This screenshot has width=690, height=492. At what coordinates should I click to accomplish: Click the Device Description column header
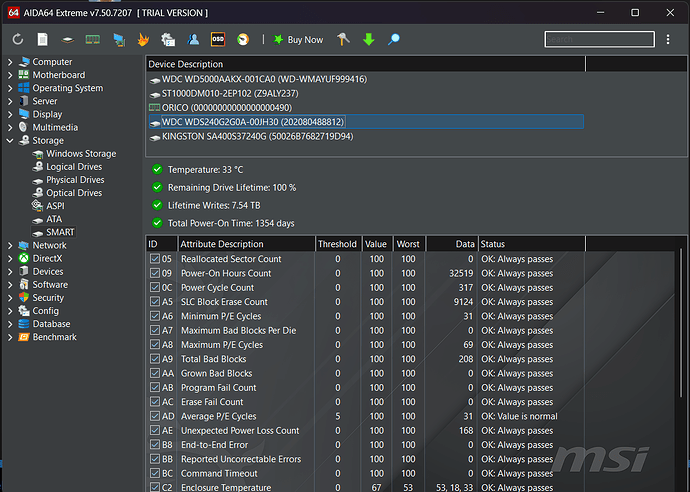pyautogui.click(x=366, y=64)
